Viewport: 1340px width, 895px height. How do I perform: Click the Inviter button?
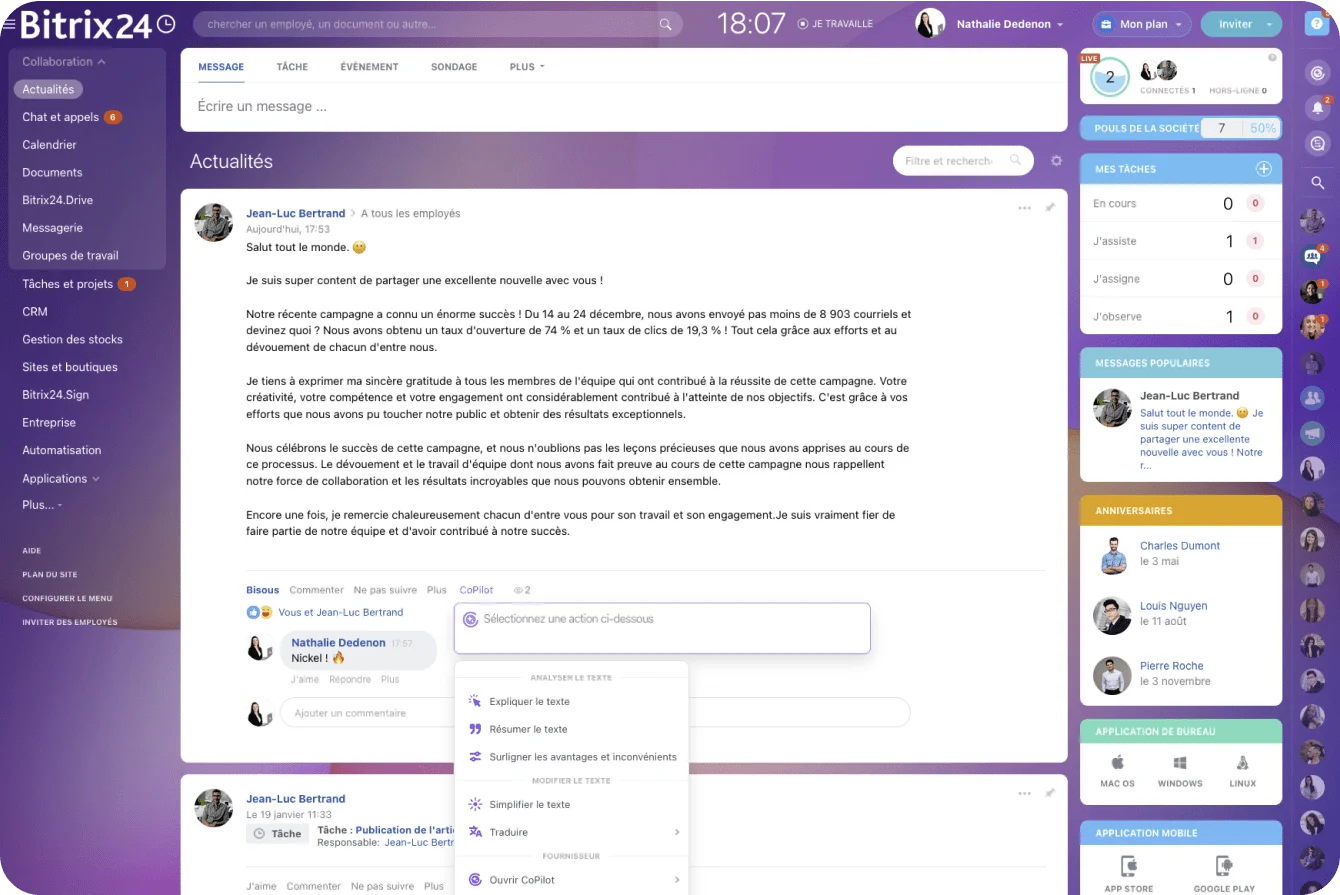click(1241, 24)
